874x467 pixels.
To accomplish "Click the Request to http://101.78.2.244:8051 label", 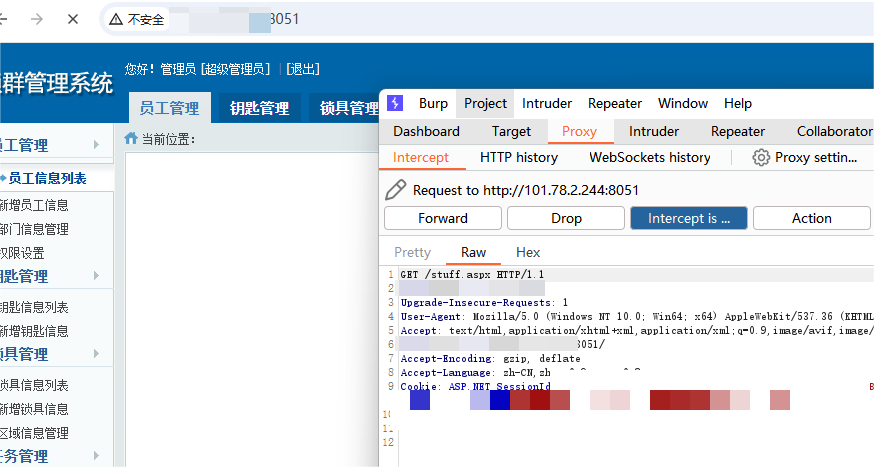I will [x=526, y=191].
